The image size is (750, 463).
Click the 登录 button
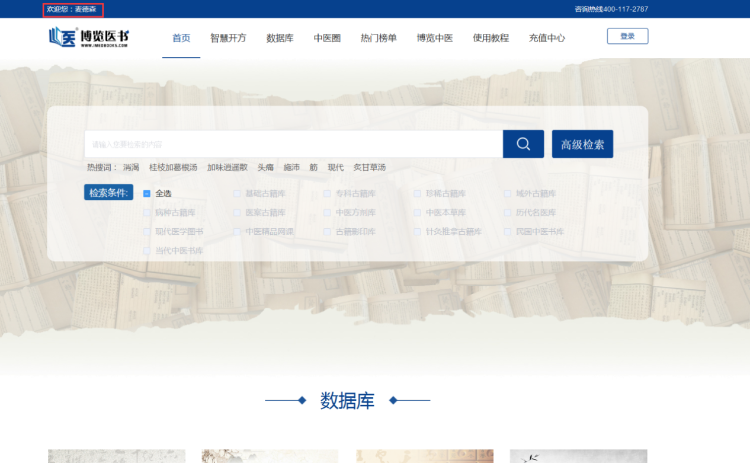(x=627, y=36)
